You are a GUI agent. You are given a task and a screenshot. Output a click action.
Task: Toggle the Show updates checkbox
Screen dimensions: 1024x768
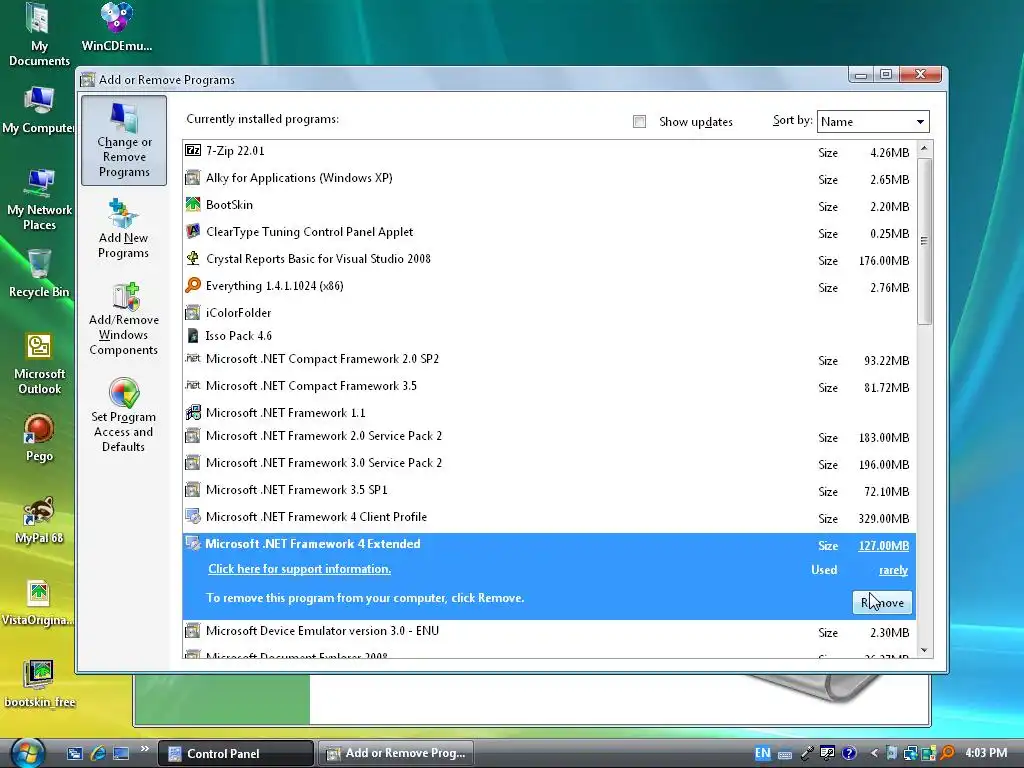pos(639,121)
